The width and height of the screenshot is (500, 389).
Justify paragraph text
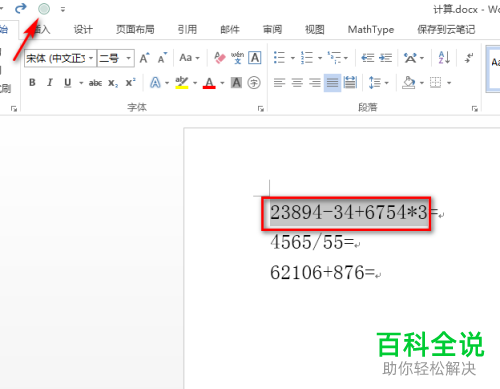pyautogui.click(x=332, y=82)
